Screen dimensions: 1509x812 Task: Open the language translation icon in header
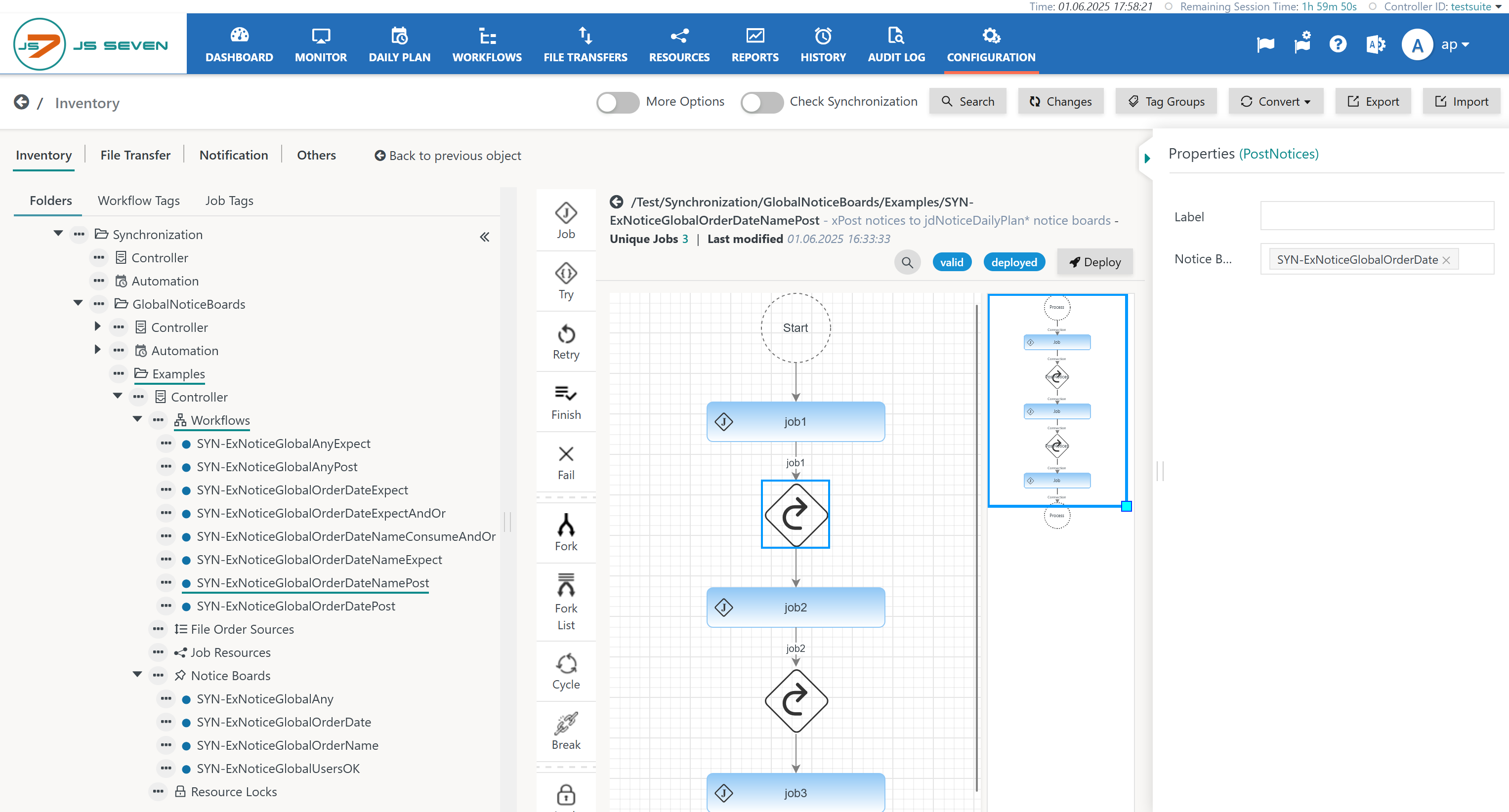(1376, 44)
